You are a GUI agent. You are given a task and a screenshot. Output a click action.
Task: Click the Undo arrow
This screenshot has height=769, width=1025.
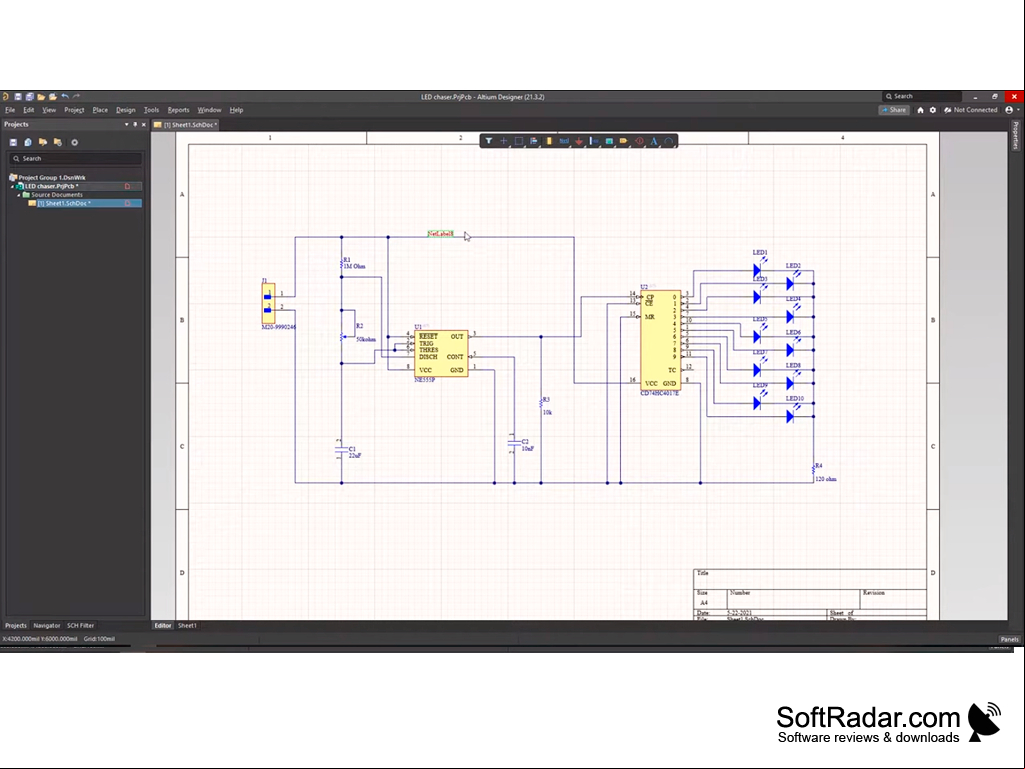pos(65,97)
